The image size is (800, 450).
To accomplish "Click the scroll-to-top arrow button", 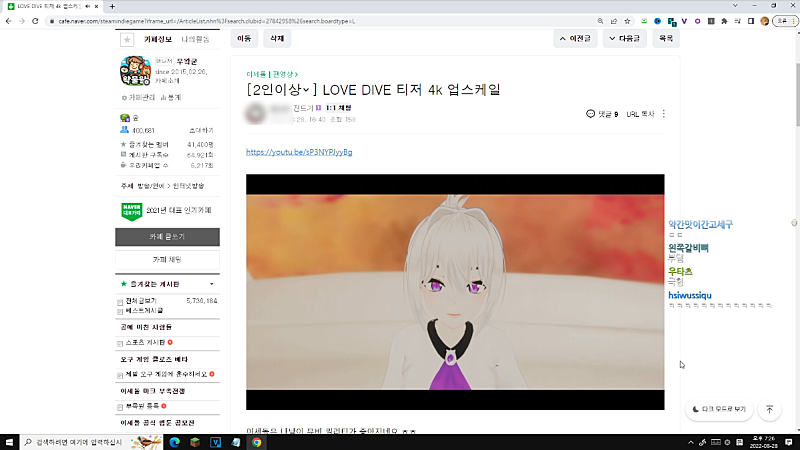I will (770, 409).
